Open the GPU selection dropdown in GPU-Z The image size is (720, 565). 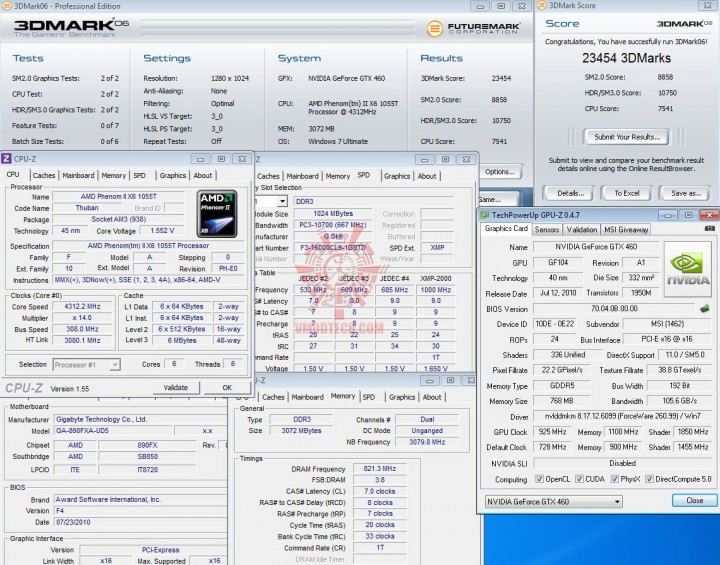[x=554, y=502]
